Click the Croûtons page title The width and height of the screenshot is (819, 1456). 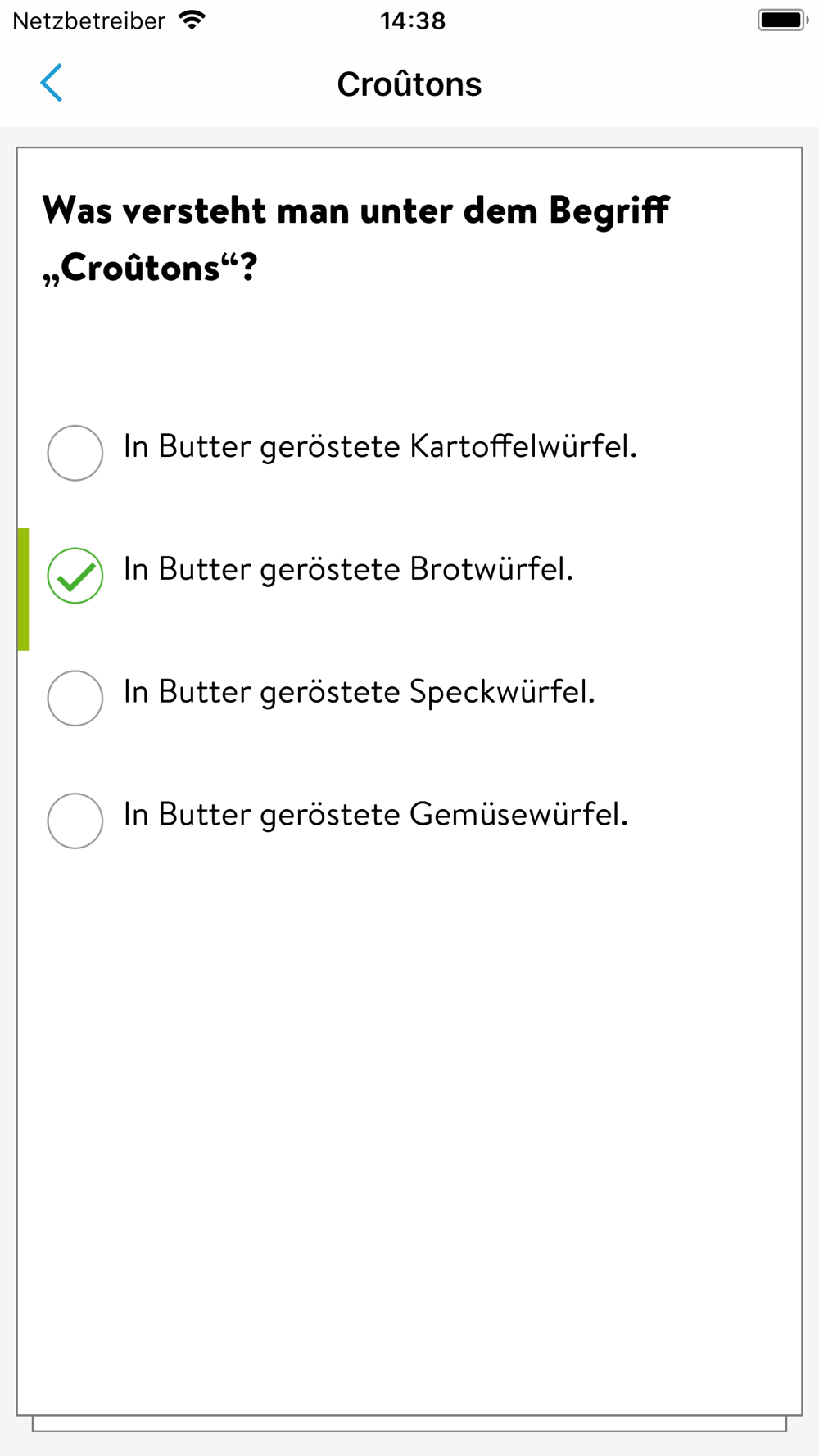pyautogui.click(x=409, y=84)
